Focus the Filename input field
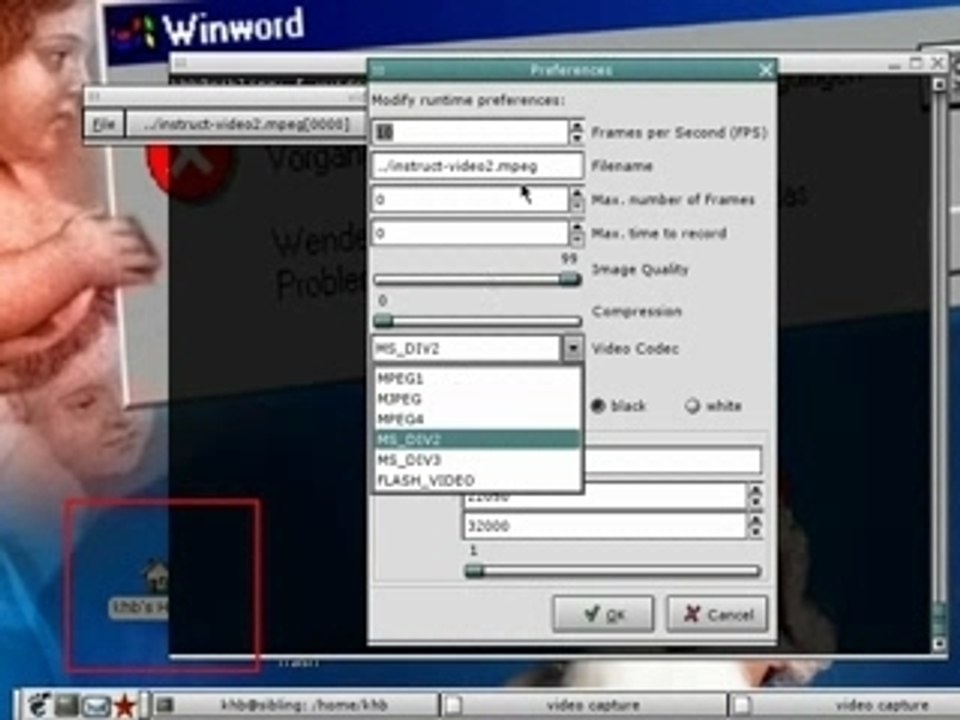This screenshot has width=960, height=720. click(x=478, y=166)
